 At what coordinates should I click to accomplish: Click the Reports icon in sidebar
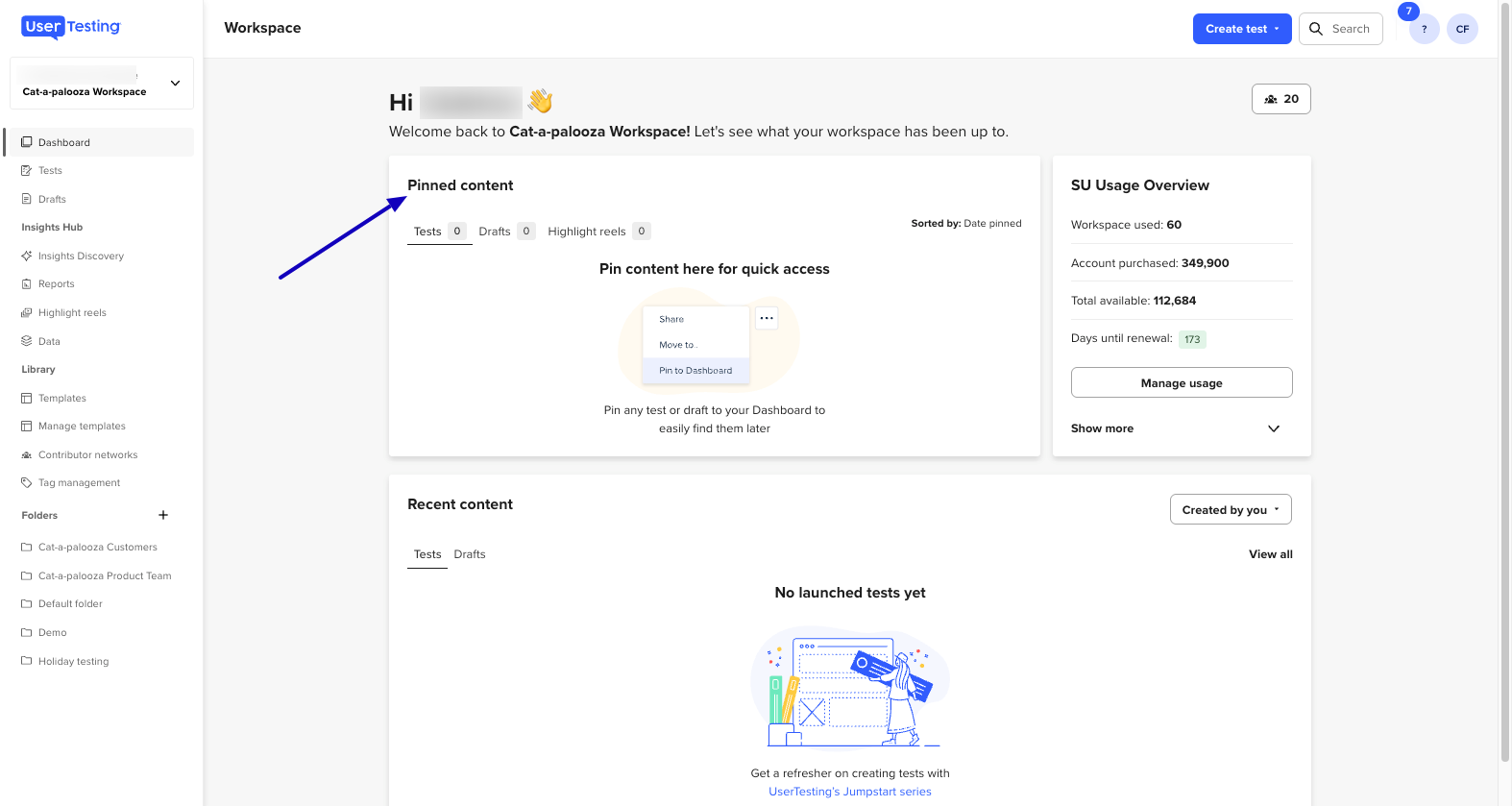click(27, 284)
